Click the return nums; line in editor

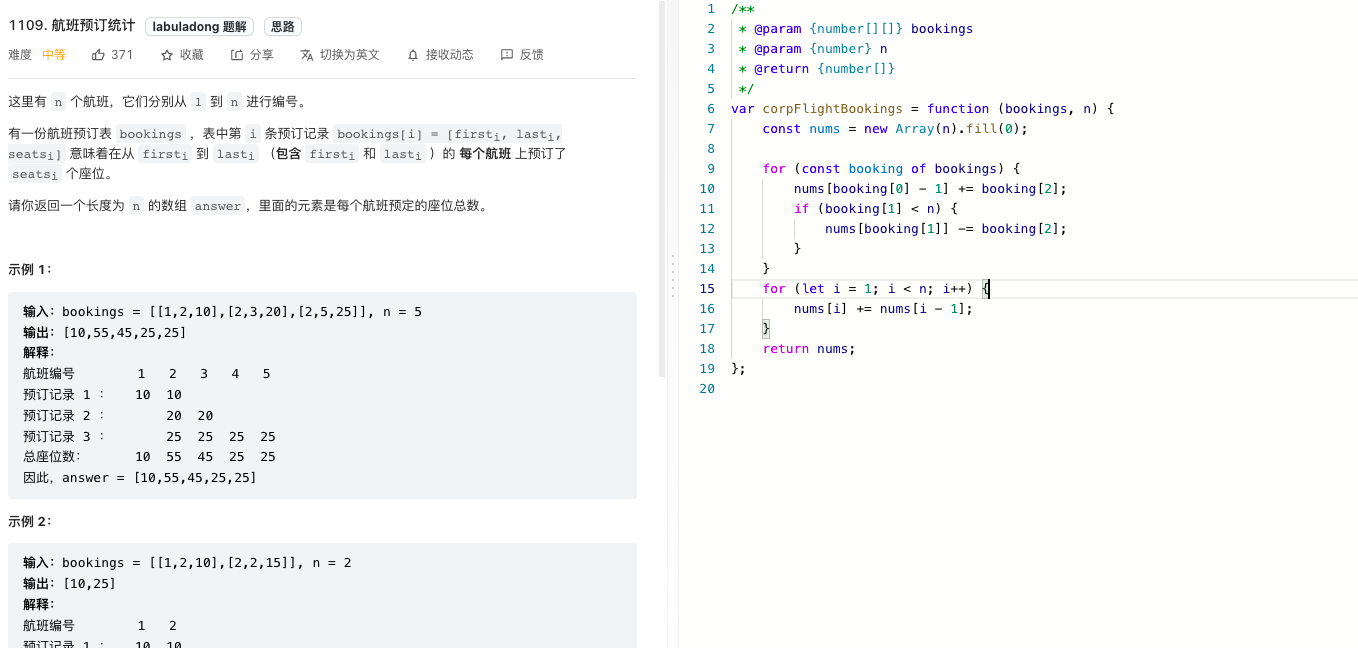click(x=809, y=349)
